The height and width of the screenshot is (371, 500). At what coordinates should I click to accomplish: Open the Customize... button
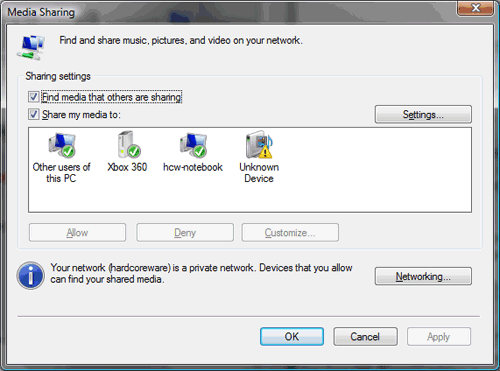click(x=290, y=232)
